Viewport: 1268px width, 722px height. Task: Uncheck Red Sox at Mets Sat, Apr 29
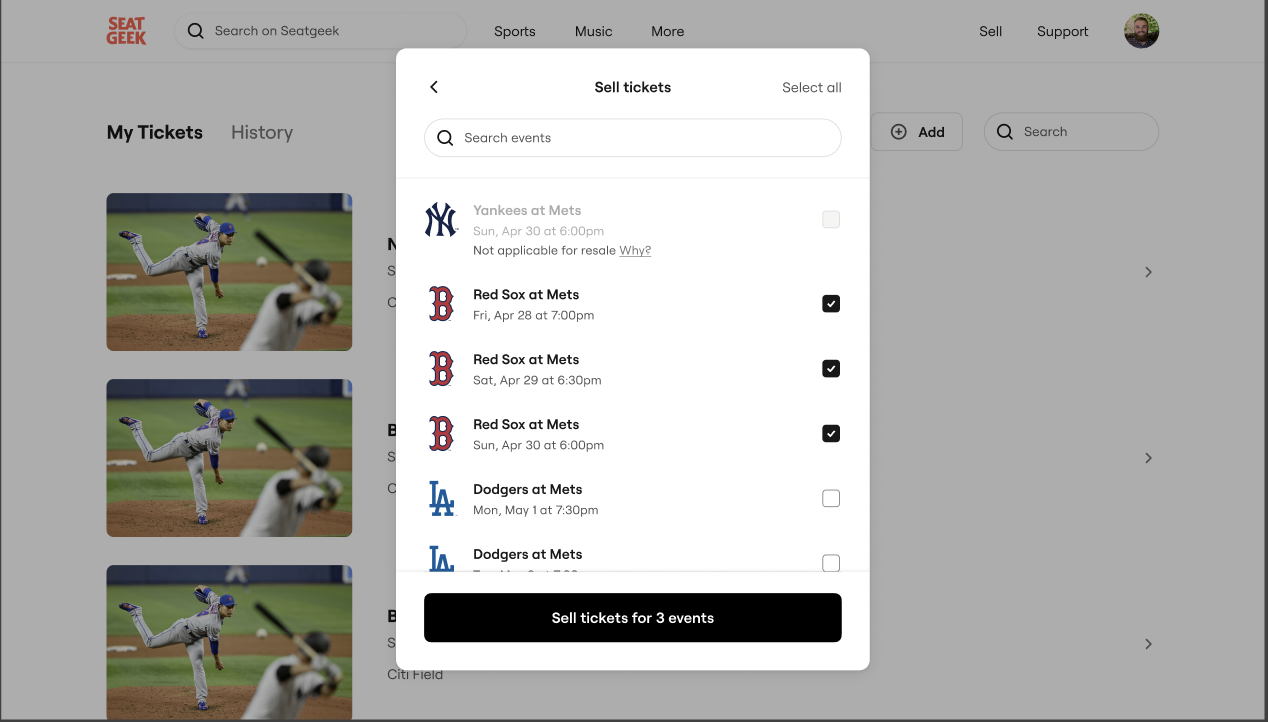[831, 369]
